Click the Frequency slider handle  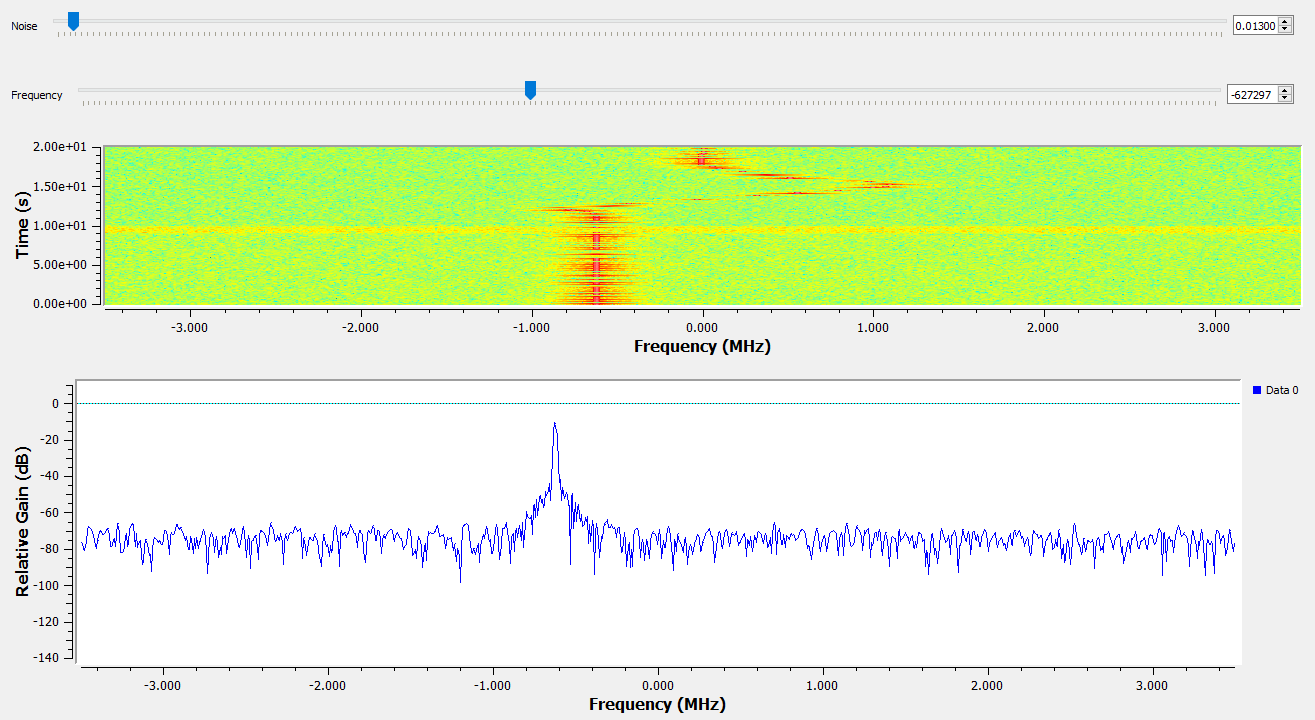pyautogui.click(x=530, y=90)
